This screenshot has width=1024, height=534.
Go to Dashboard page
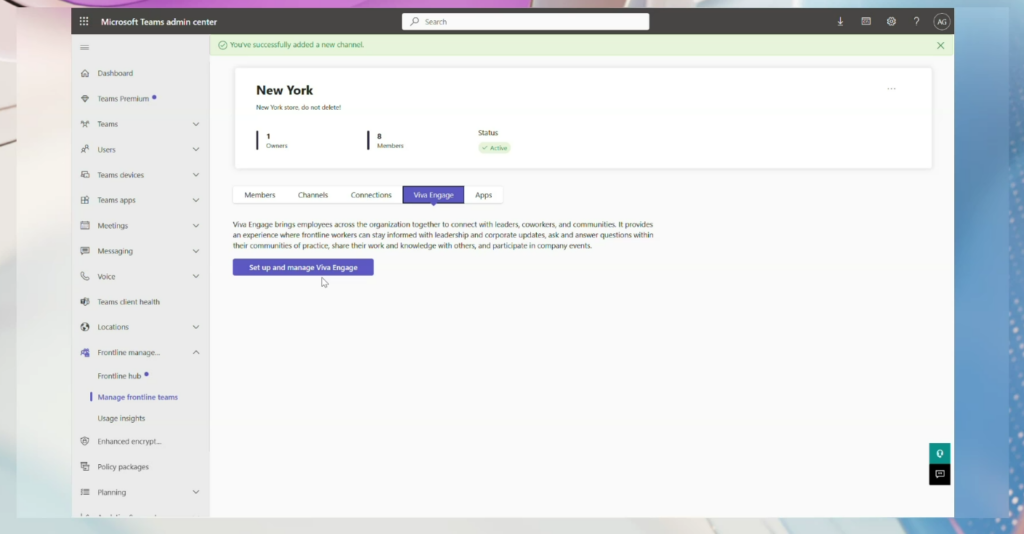(115, 73)
